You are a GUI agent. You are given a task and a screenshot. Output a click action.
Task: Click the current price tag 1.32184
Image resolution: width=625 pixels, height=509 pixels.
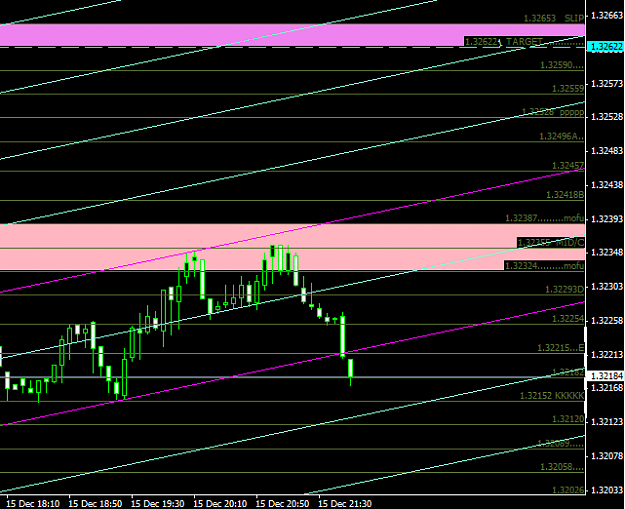tap(606, 376)
